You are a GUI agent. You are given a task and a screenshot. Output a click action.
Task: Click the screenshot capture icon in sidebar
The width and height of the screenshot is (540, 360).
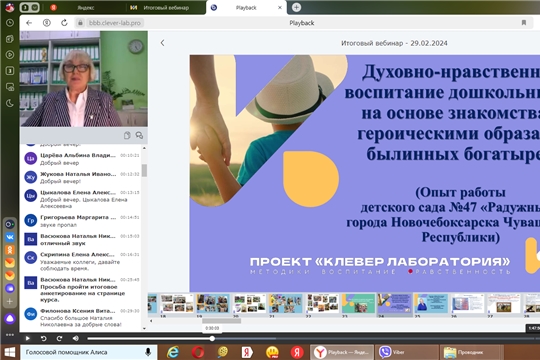point(10,87)
